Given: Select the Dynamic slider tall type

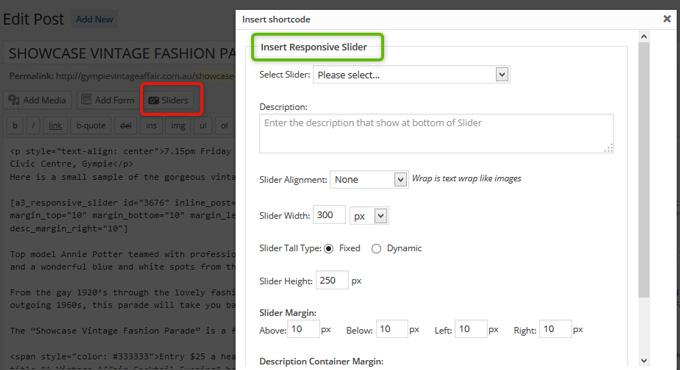Looking at the screenshot, I should tap(376, 249).
